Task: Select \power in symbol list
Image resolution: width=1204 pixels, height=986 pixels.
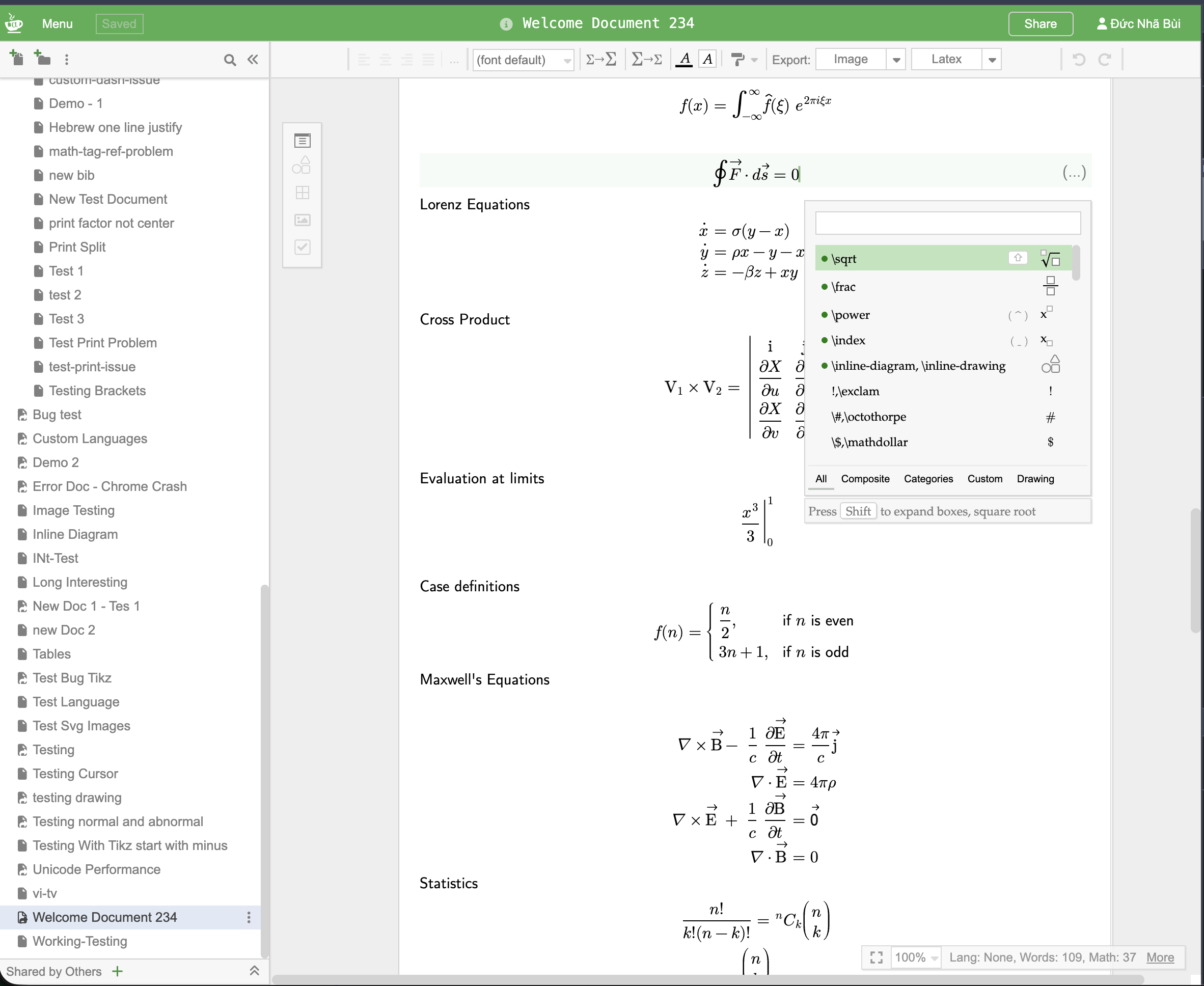Action: [x=943, y=315]
